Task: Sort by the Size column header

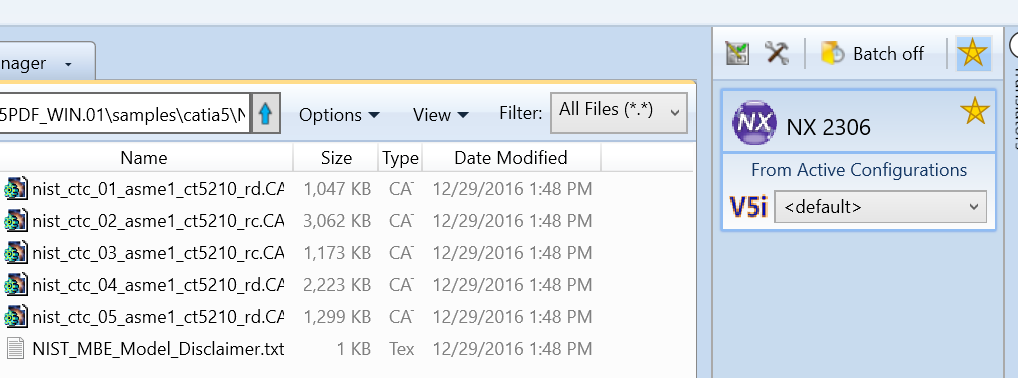Action: point(336,158)
